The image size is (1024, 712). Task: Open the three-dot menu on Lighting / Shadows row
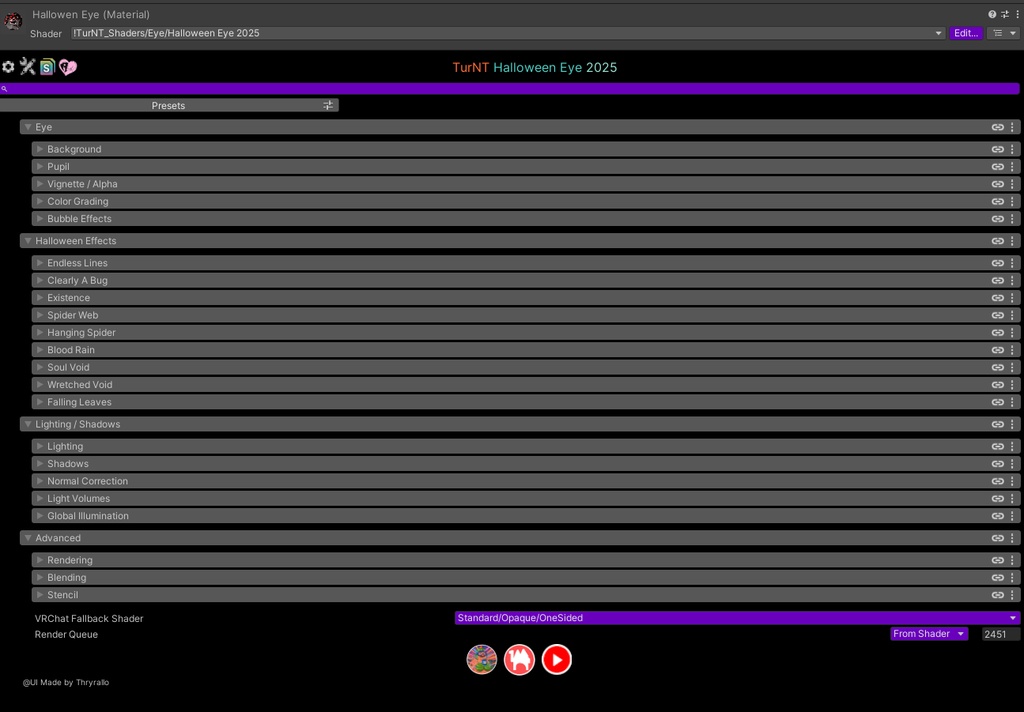(1012, 425)
